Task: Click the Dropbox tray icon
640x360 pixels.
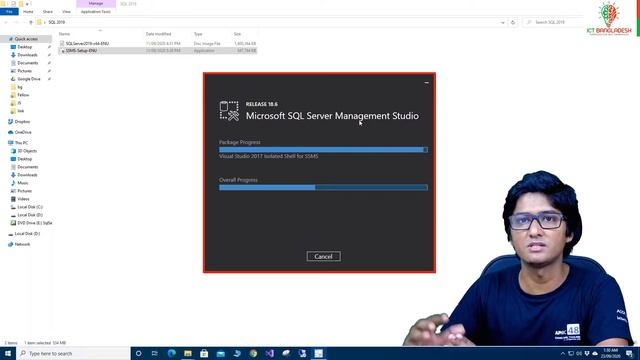Action: pos(587,353)
